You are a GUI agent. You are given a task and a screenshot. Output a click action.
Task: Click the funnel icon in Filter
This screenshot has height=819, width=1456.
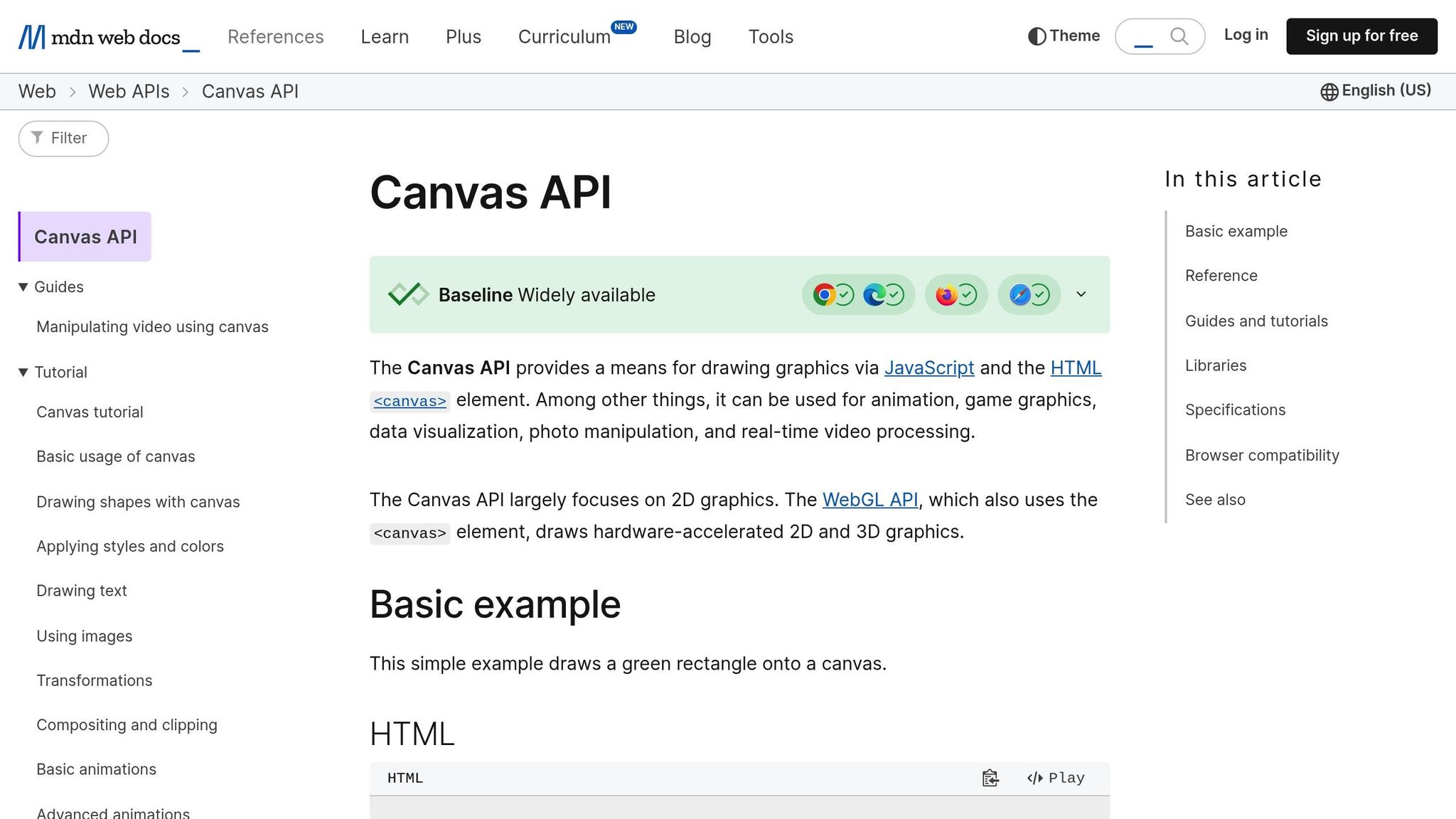point(37,137)
